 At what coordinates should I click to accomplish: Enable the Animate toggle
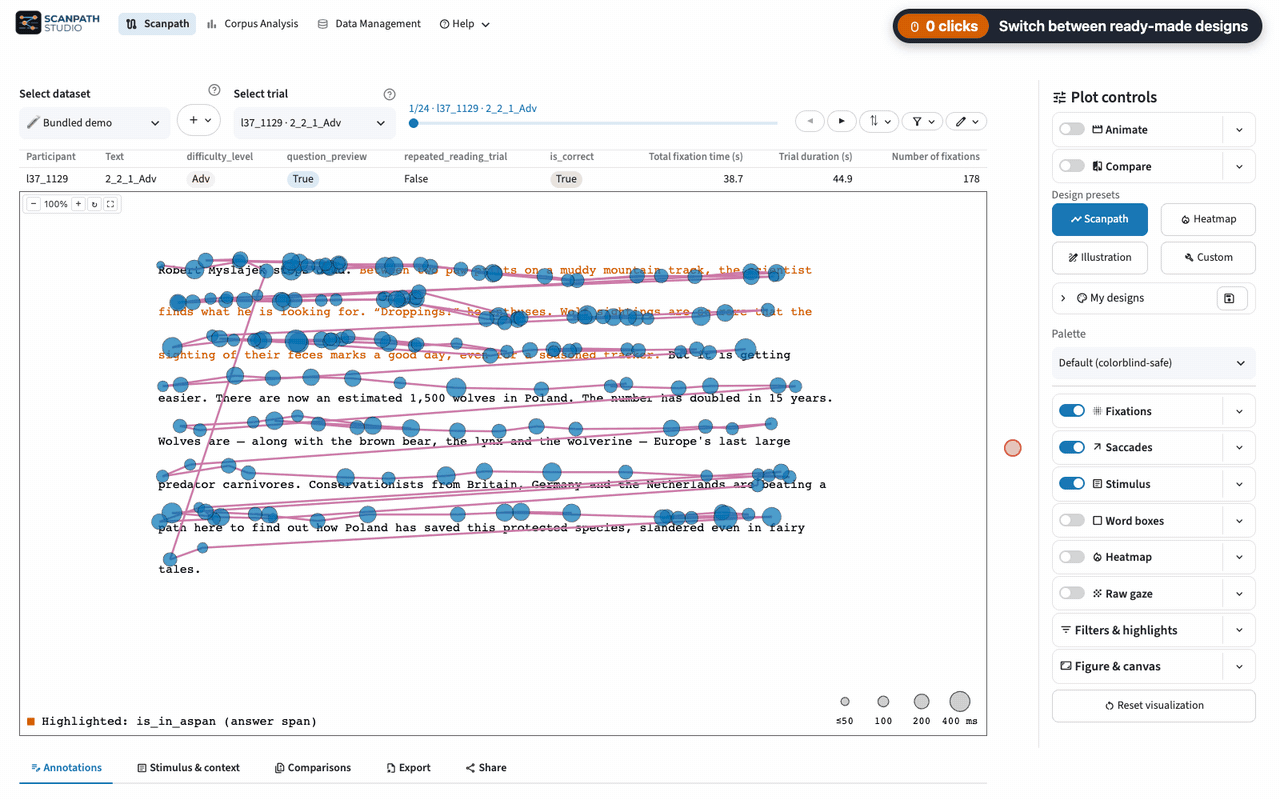[1072, 129]
